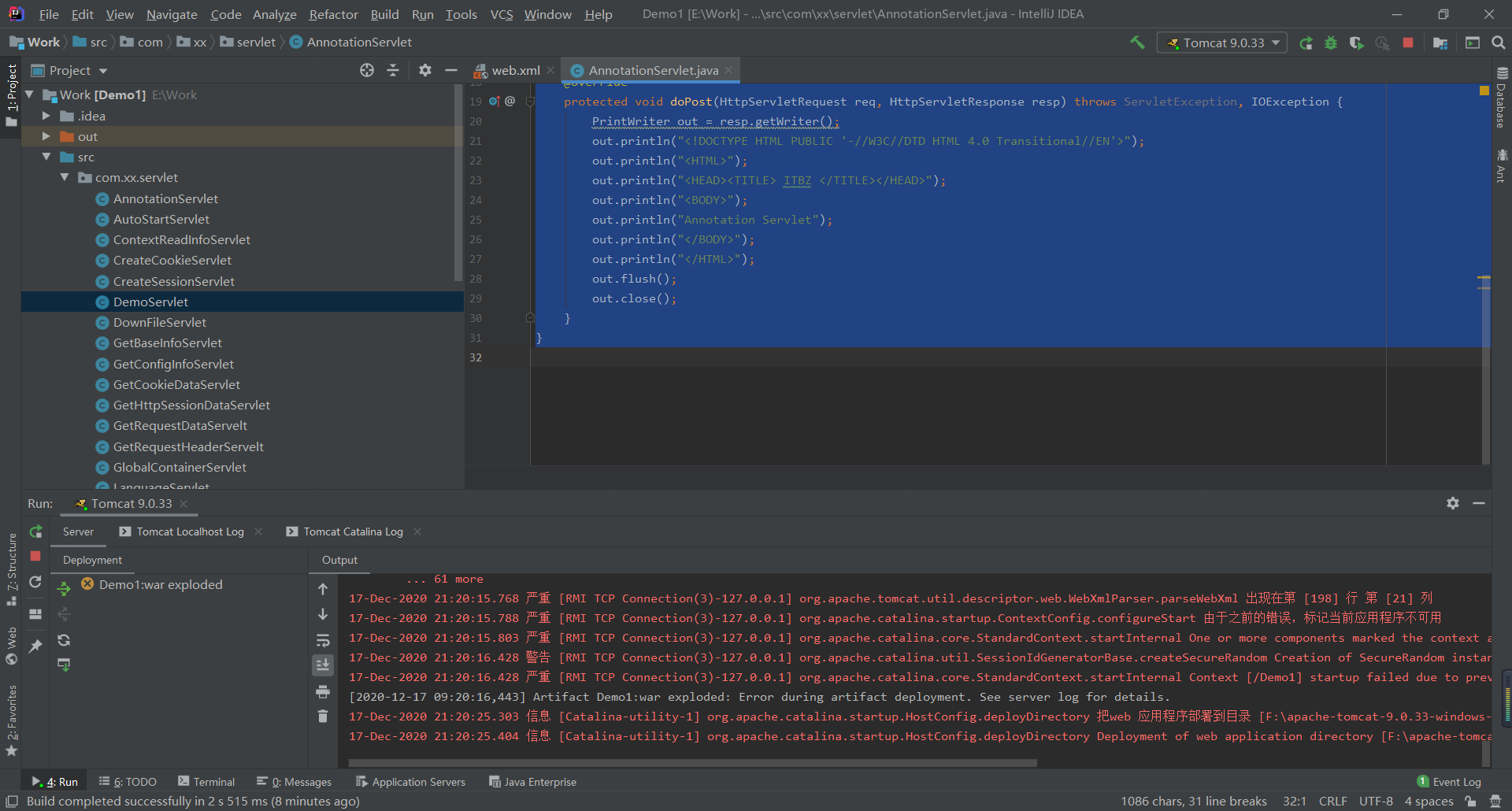The width and height of the screenshot is (1512, 811).
Task: Open the Tools menu
Action: (x=461, y=14)
